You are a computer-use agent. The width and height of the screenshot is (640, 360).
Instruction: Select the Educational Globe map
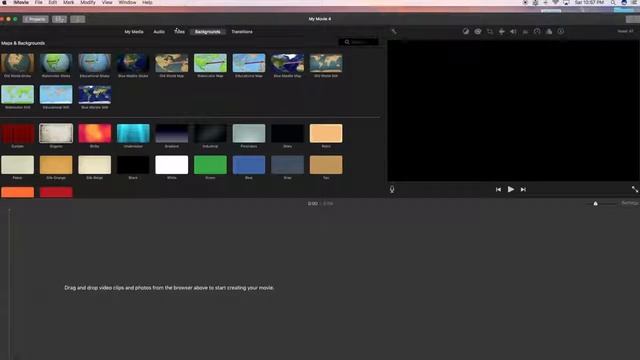[x=95, y=63]
